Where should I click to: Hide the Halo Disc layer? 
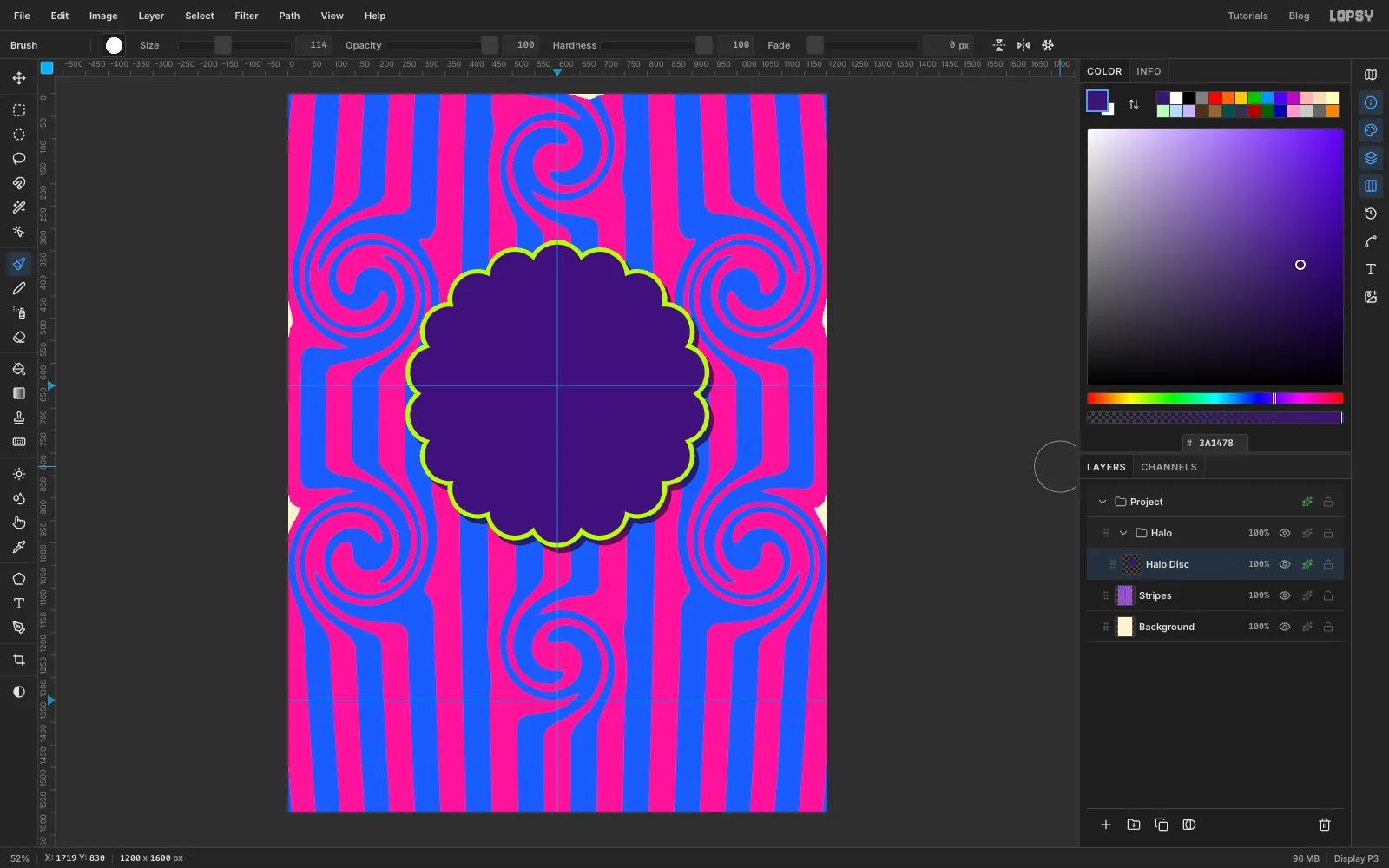tap(1285, 564)
